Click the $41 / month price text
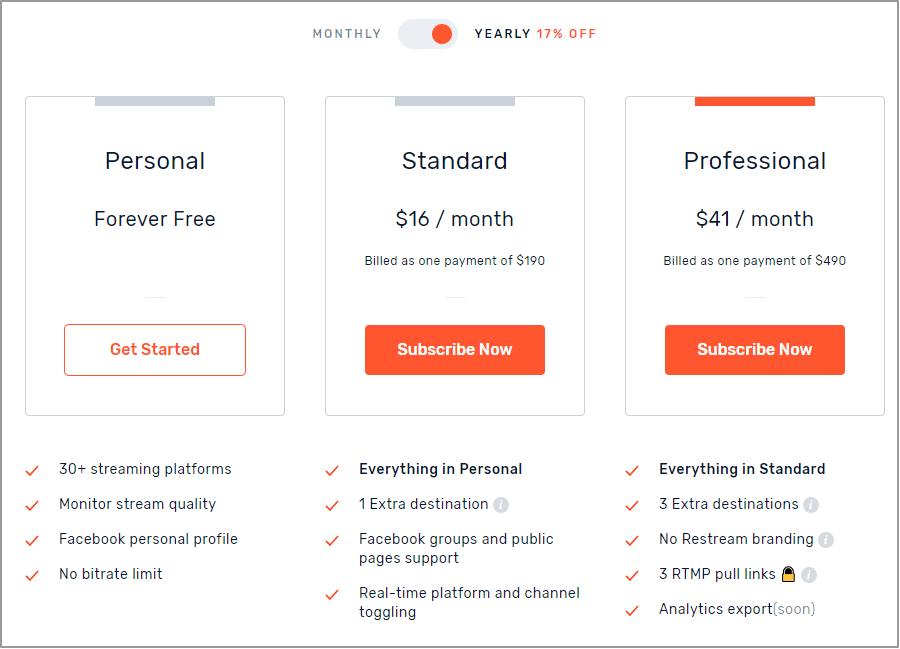The image size is (900, 649). click(755, 219)
